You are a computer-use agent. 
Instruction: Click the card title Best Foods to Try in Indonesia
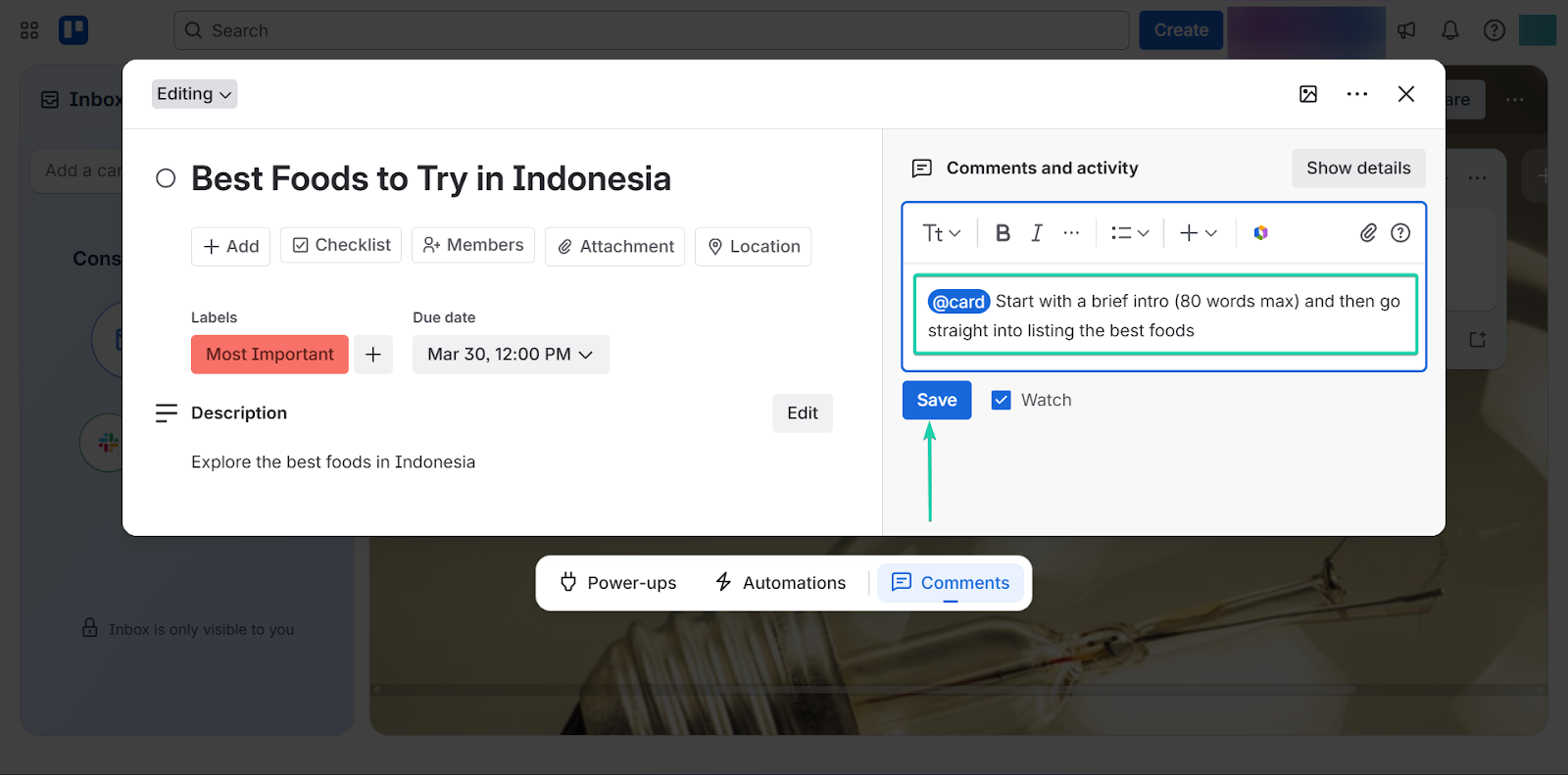point(431,178)
